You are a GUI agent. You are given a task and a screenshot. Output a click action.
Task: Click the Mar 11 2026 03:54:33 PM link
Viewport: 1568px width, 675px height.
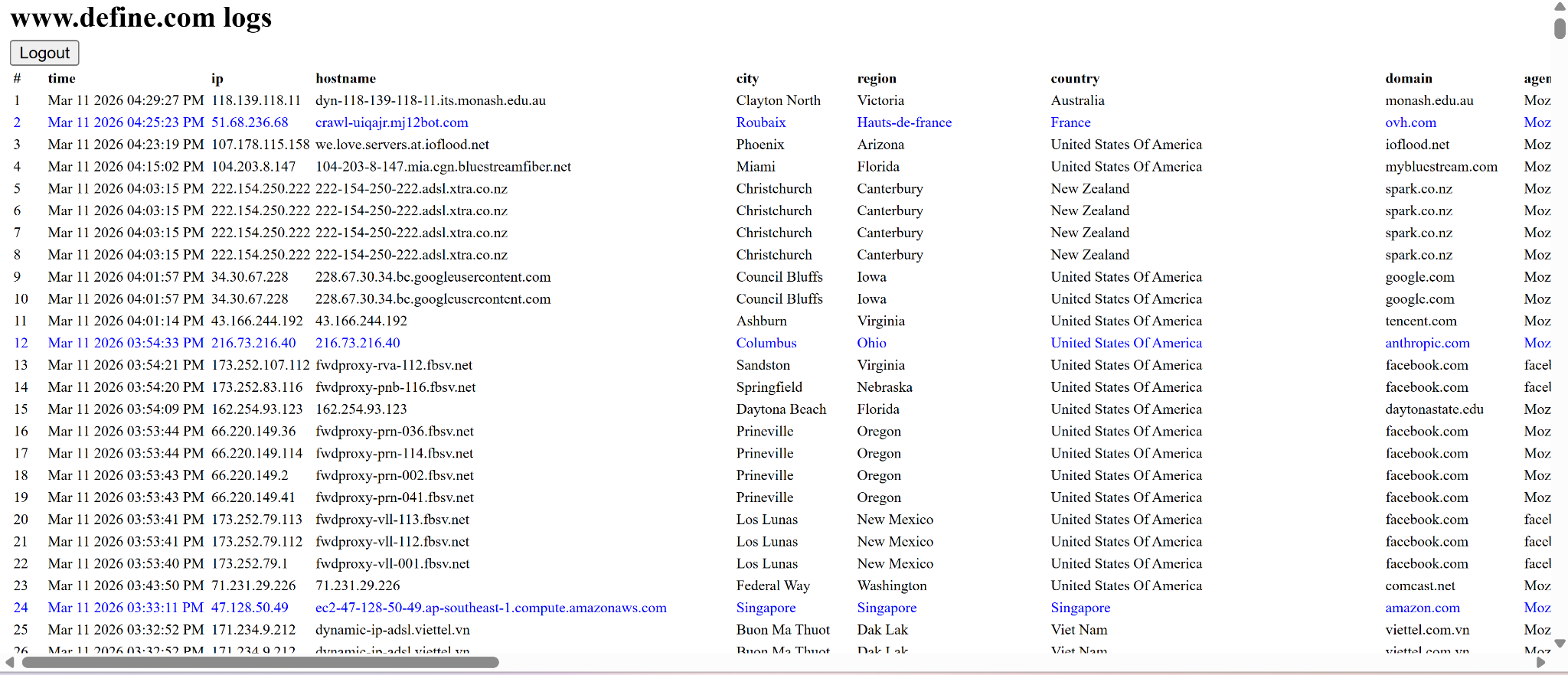coord(126,343)
